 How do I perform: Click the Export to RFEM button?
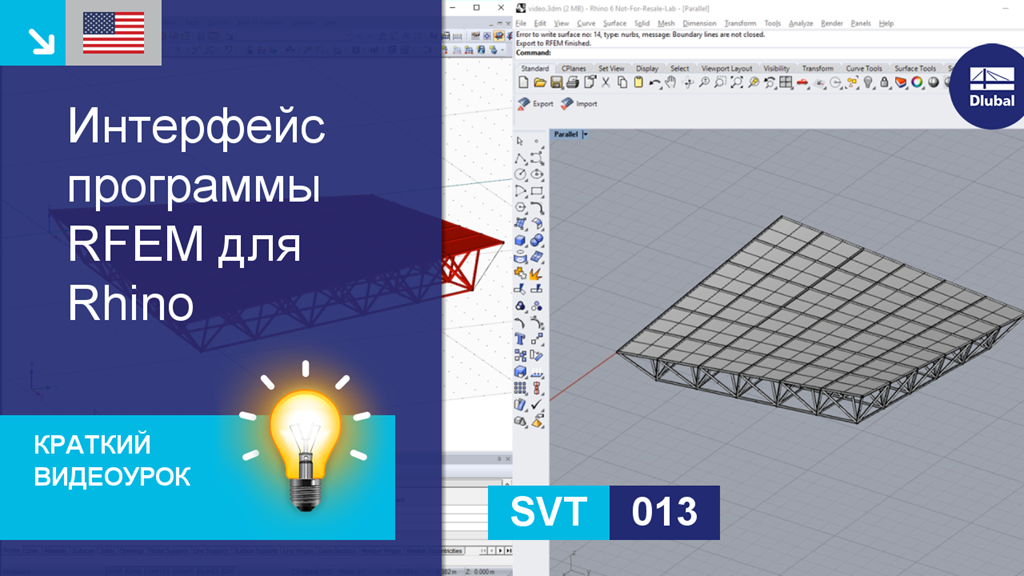click(536, 104)
